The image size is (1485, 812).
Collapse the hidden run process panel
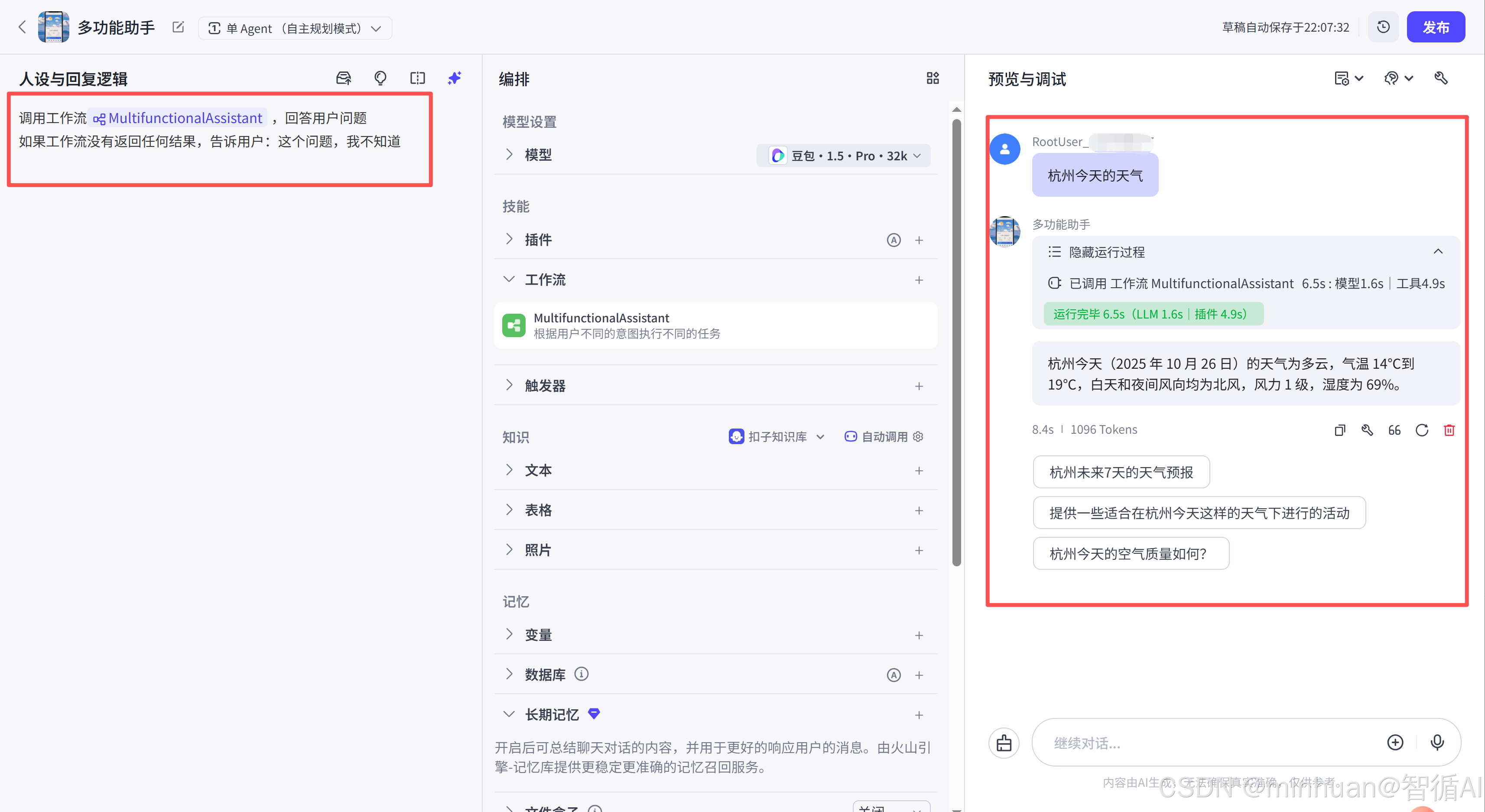[x=1438, y=252]
